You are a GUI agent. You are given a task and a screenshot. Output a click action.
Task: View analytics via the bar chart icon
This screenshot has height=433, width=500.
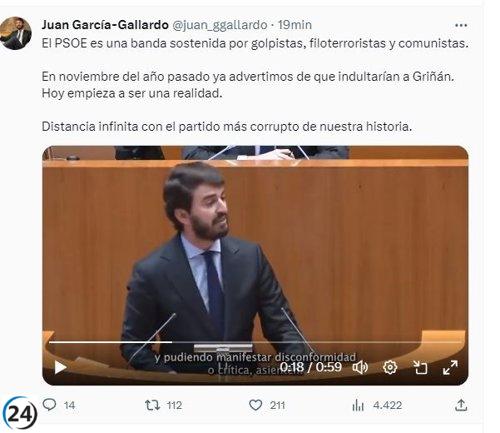(x=358, y=405)
